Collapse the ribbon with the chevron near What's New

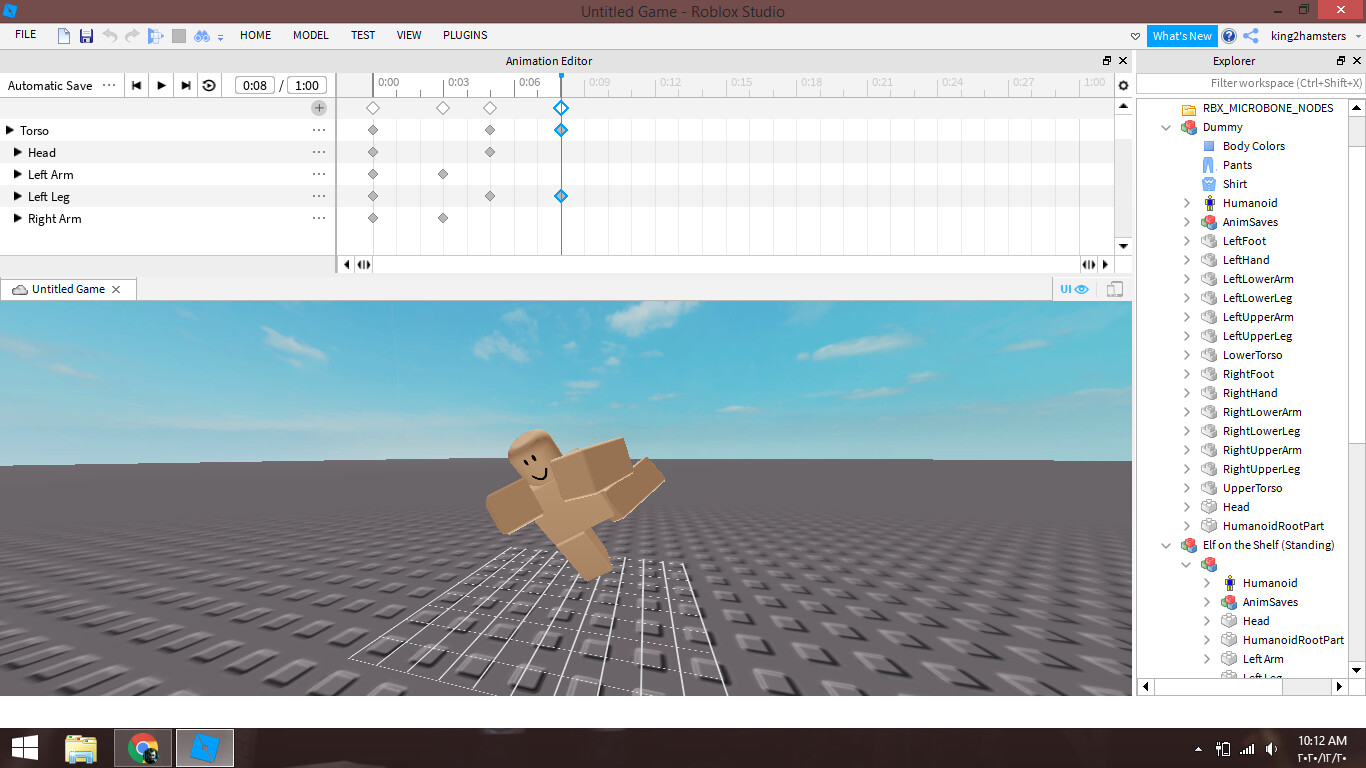pyautogui.click(x=1135, y=36)
